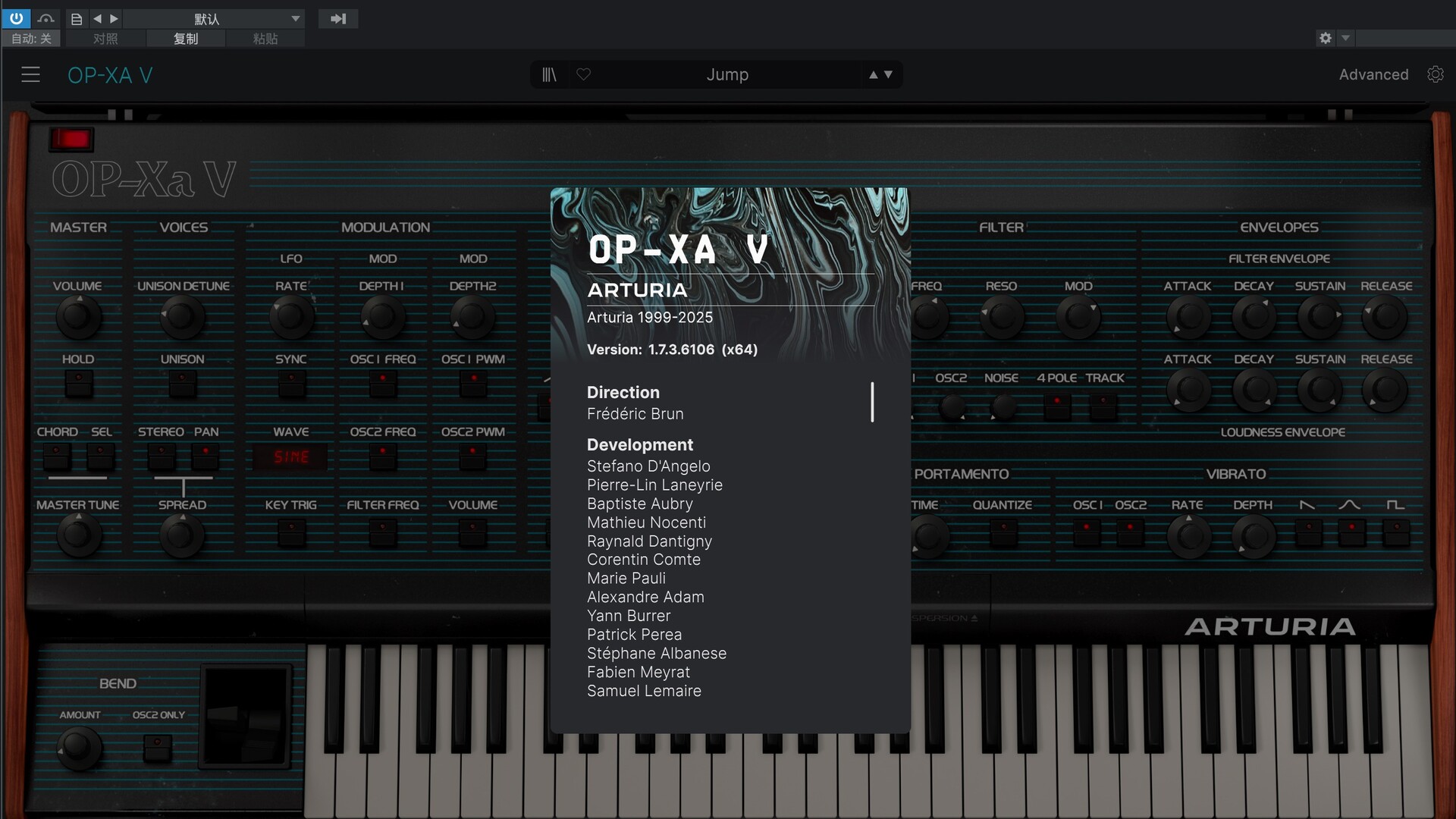Toggle the OSC2 PWM modulation button
Screen dimensions: 1456x819
tap(473, 457)
